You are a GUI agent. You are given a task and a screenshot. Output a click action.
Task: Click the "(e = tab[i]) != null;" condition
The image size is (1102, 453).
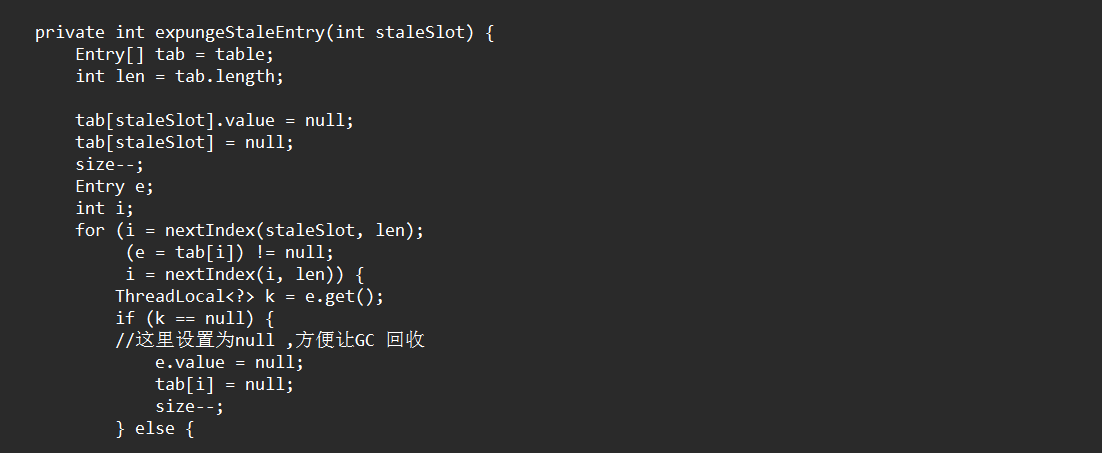coord(229,252)
